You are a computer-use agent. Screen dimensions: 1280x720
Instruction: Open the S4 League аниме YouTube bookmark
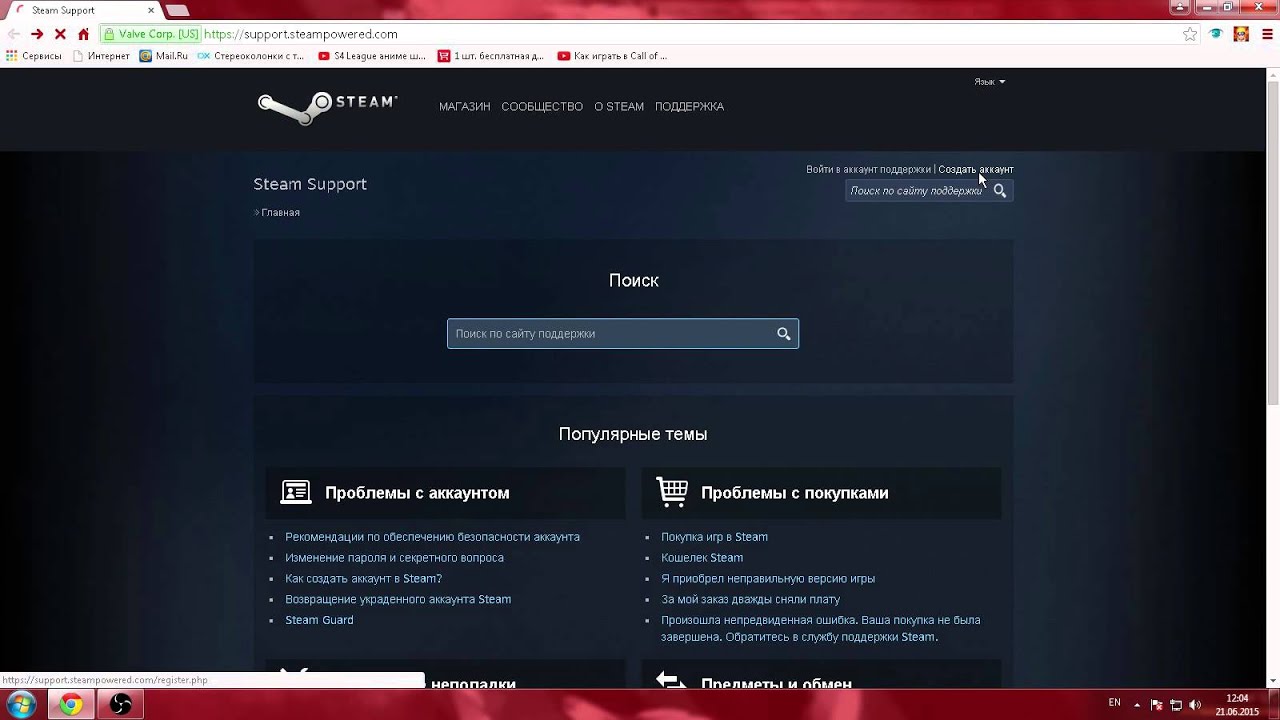click(x=372, y=56)
